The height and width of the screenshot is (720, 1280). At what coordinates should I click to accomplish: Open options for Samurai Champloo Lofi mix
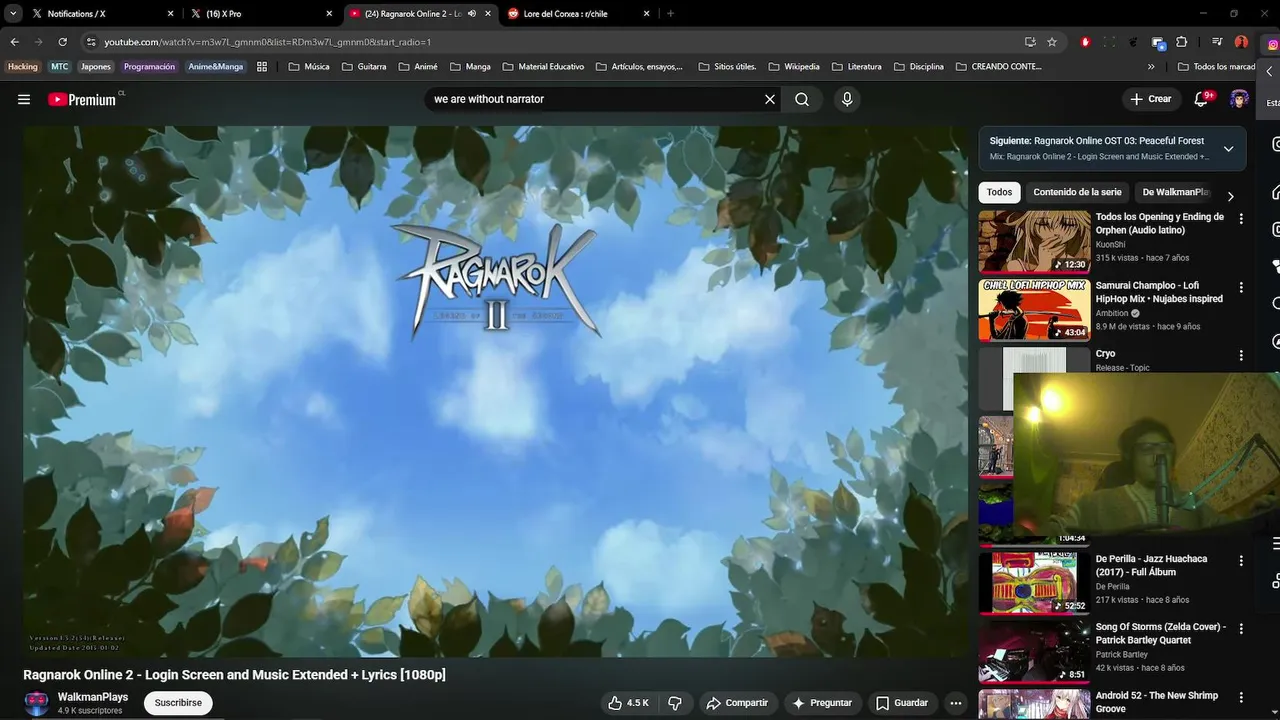tap(1241, 287)
